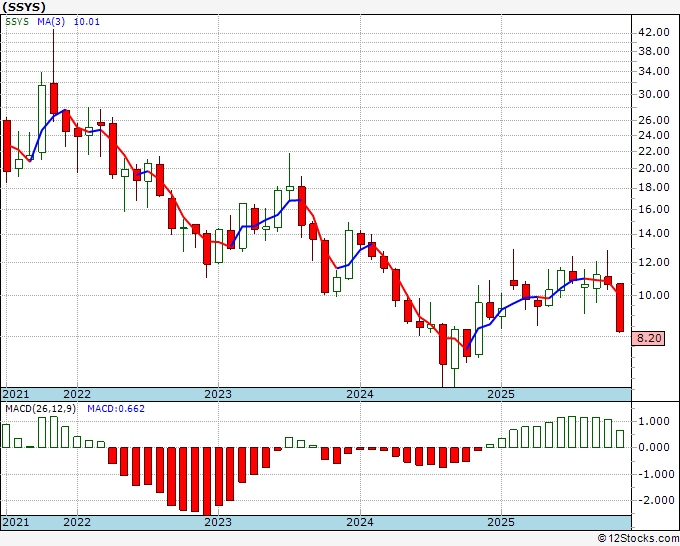Select 2025 marker on the price timeline
The height and width of the screenshot is (546, 680).
click(500, 395)
